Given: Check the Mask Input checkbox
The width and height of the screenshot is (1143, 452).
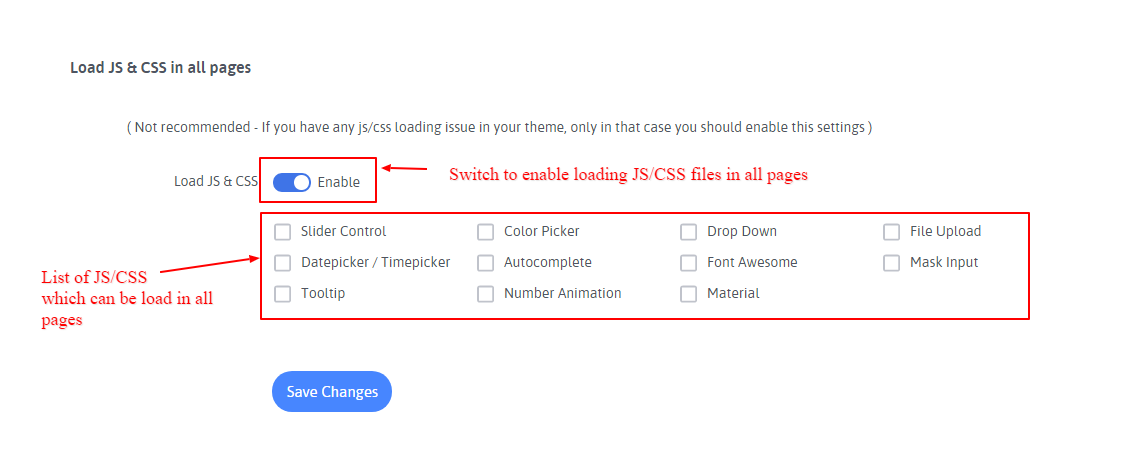Looking at the screenshot, I should [x=892, y=263].
